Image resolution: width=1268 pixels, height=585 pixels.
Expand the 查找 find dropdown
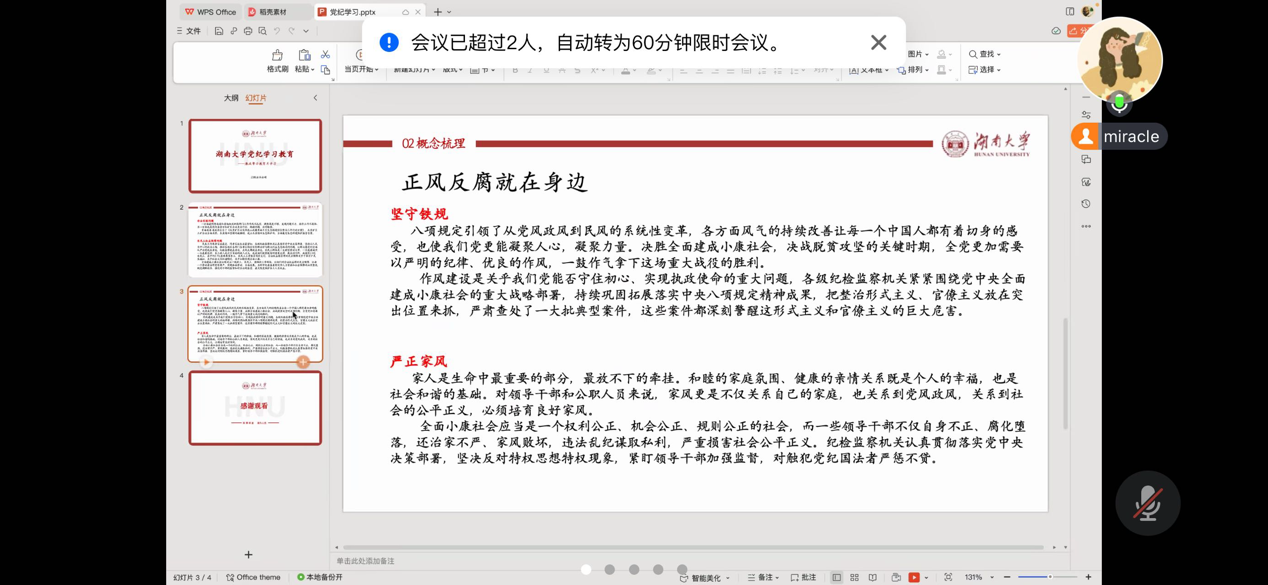(985, 54)
